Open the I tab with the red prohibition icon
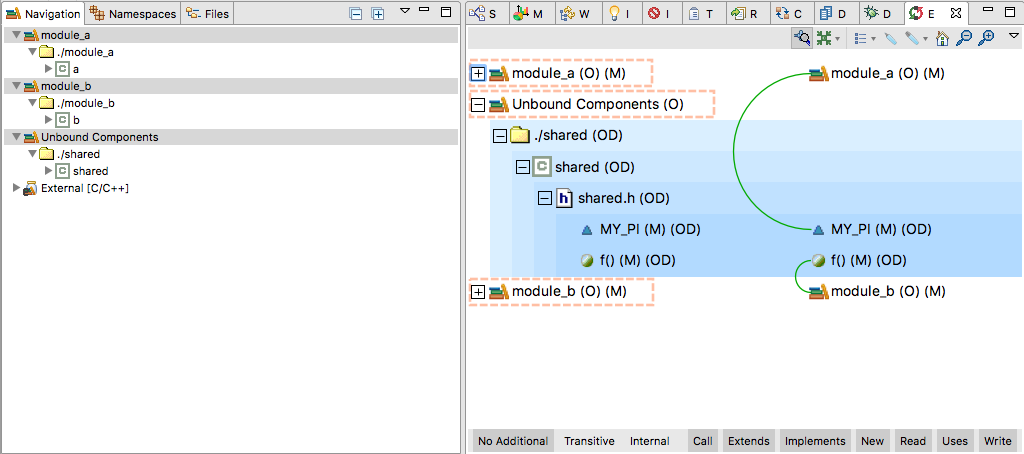1024x454 pixels. click(662, 13)
